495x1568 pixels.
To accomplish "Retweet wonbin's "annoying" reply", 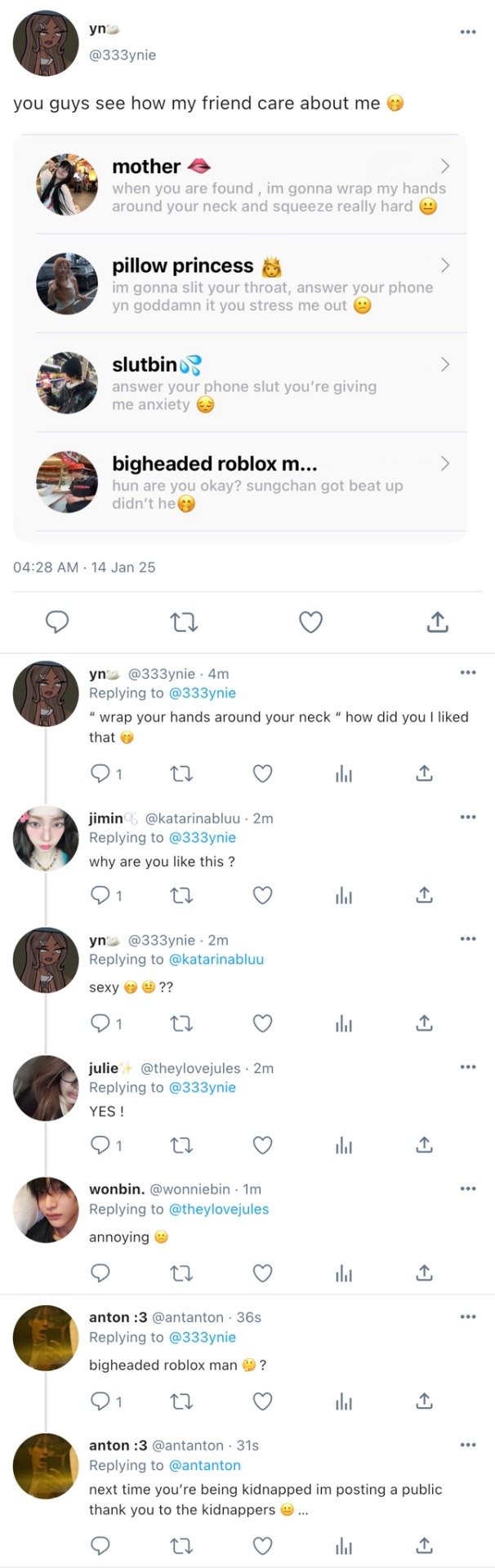I will coord(181,1272).
